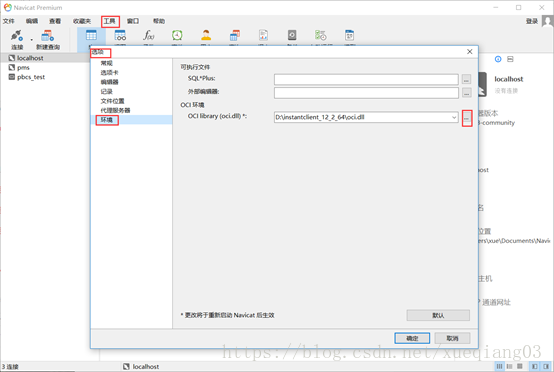The width and height of the screenshot is (554, 372).
Task: Browse for SQL*Plus executable (… button)
Action: [466, 79]
